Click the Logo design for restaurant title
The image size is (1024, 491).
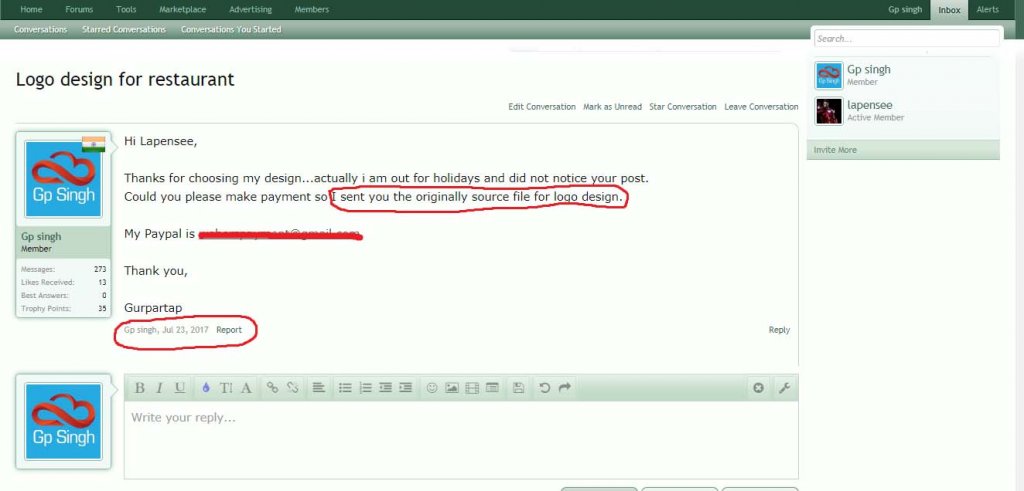click(x=125, y=80)
